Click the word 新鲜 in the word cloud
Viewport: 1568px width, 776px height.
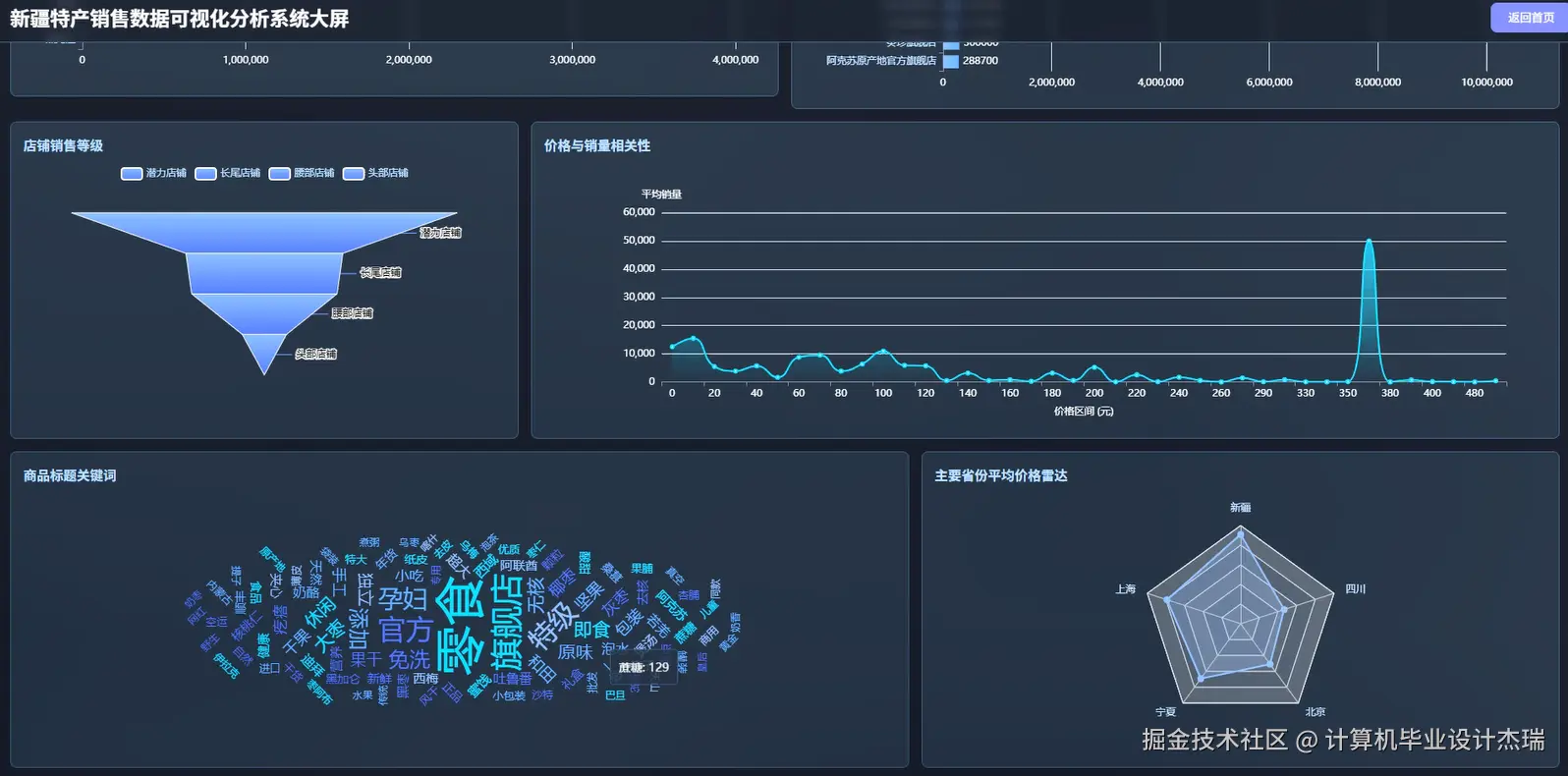[379, 679]
